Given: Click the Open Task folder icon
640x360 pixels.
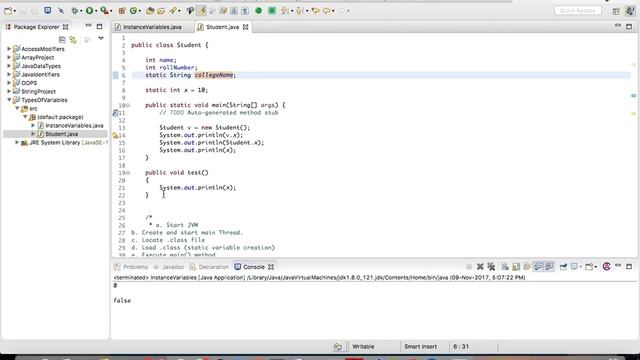Looking at the screenshot, I should click(161, 11).
